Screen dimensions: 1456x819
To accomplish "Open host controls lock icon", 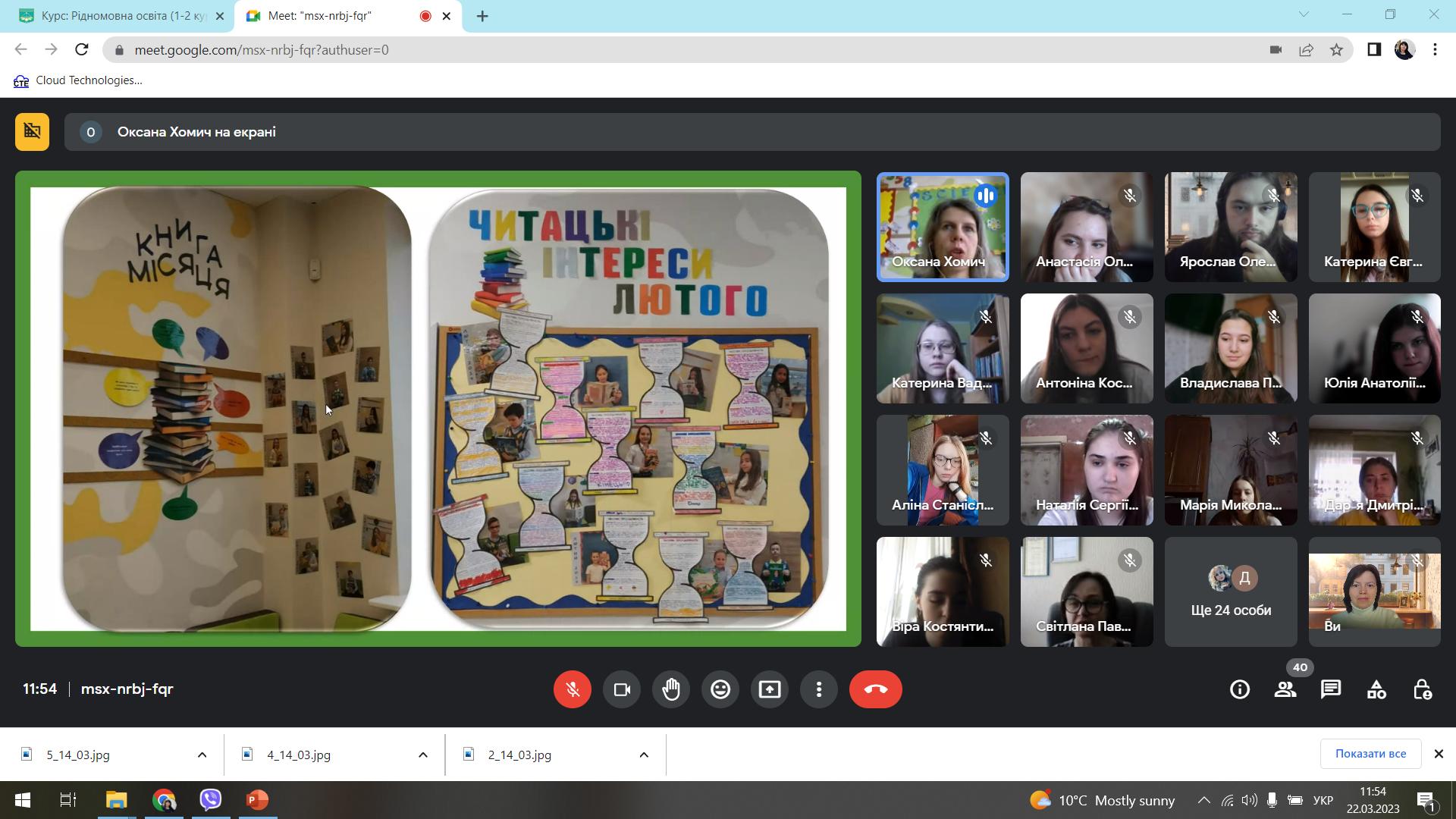I will tap(1422, 689).
